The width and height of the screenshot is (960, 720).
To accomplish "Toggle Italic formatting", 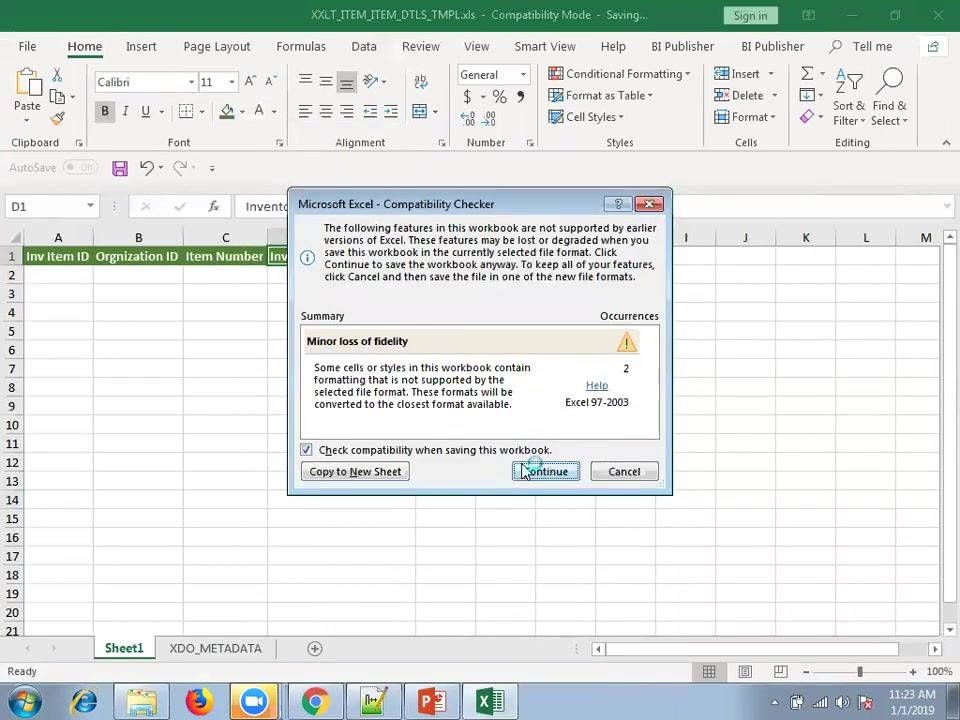I will (x=125, y=111).
